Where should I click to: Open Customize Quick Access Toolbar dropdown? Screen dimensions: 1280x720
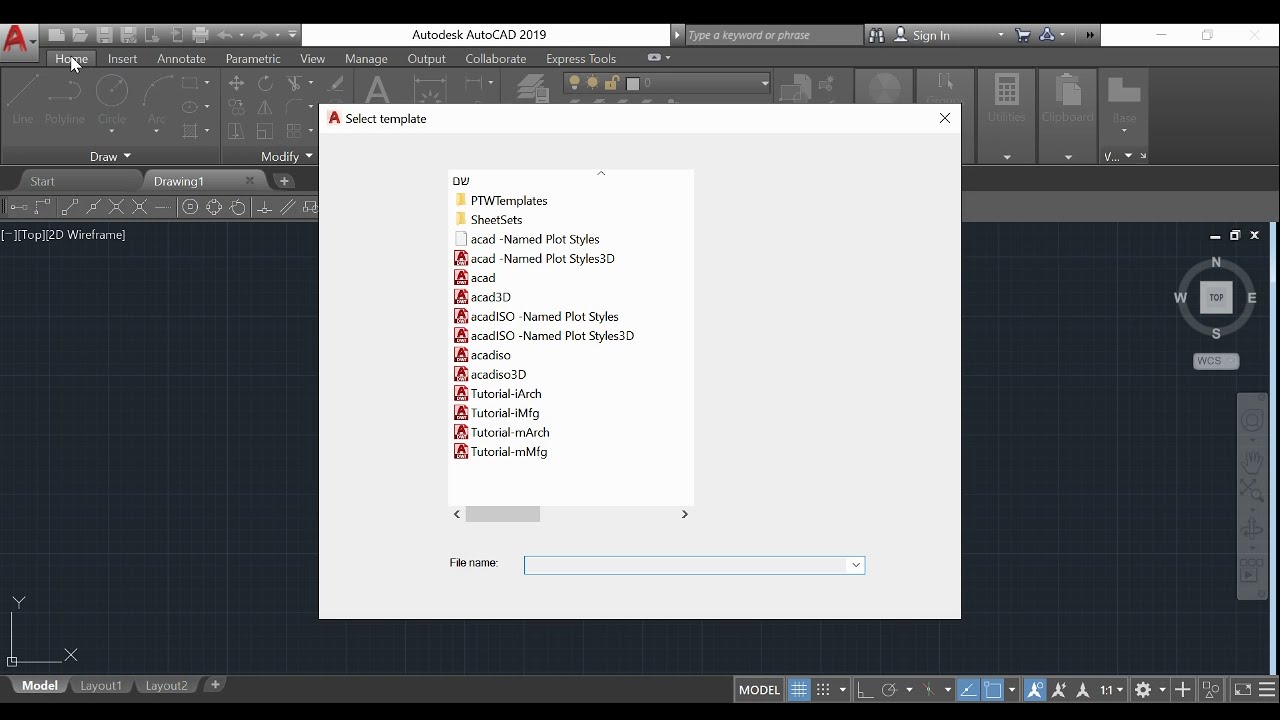tap(293, 35)
